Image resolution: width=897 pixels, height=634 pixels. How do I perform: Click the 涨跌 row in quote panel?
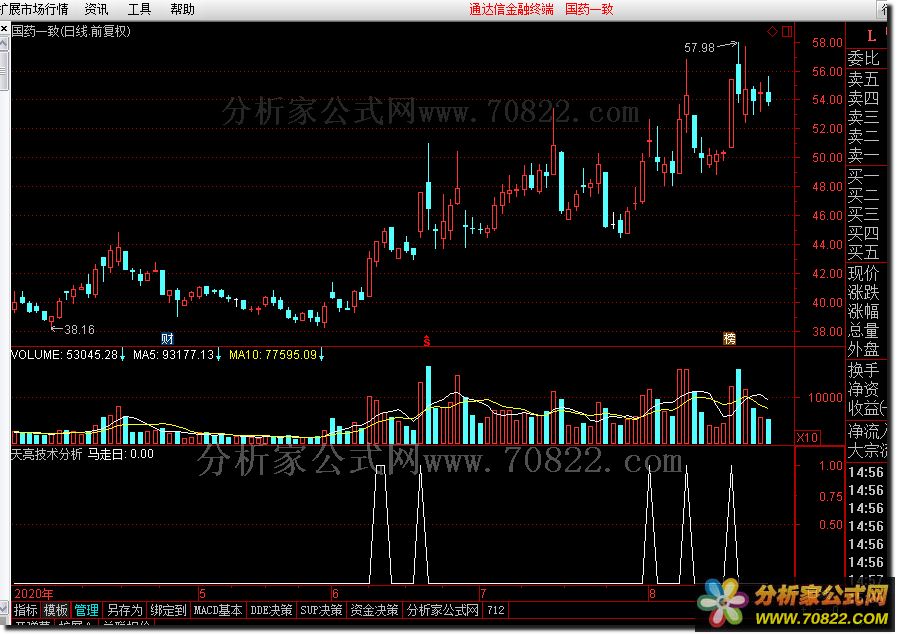point(863,292)
